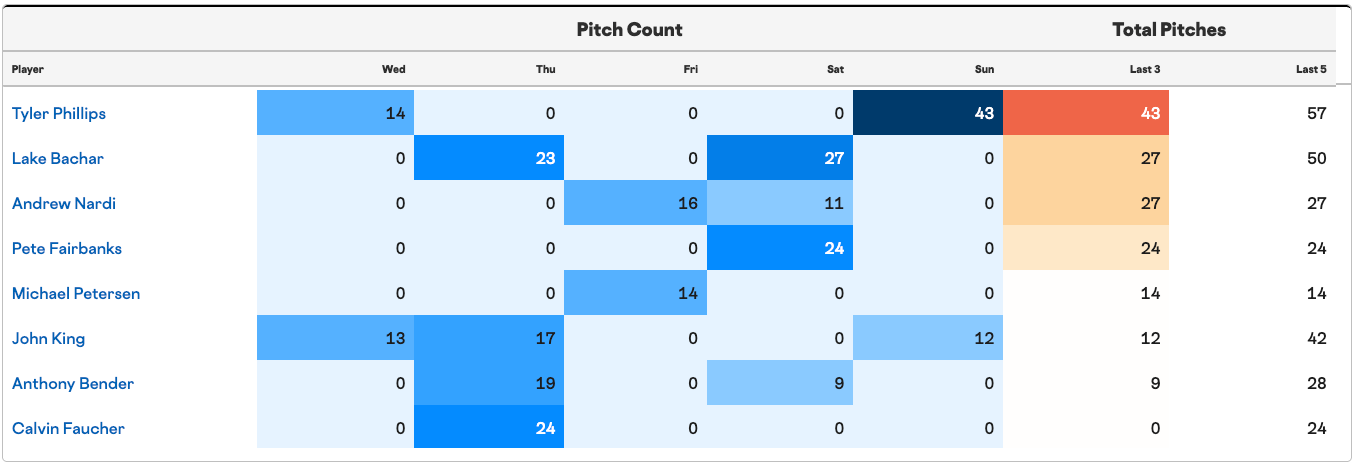Sort by Last 5 total pitches

point(1311,69)
